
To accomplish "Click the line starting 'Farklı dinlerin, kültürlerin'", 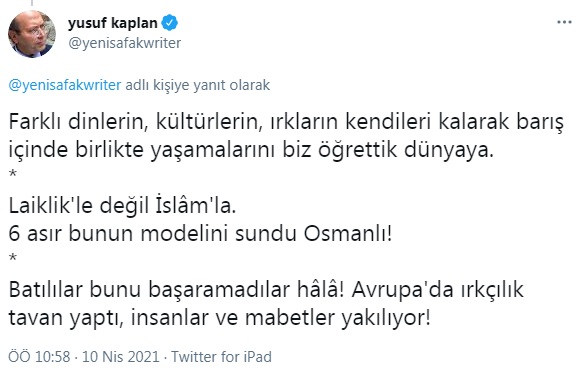I will (286, 123).
